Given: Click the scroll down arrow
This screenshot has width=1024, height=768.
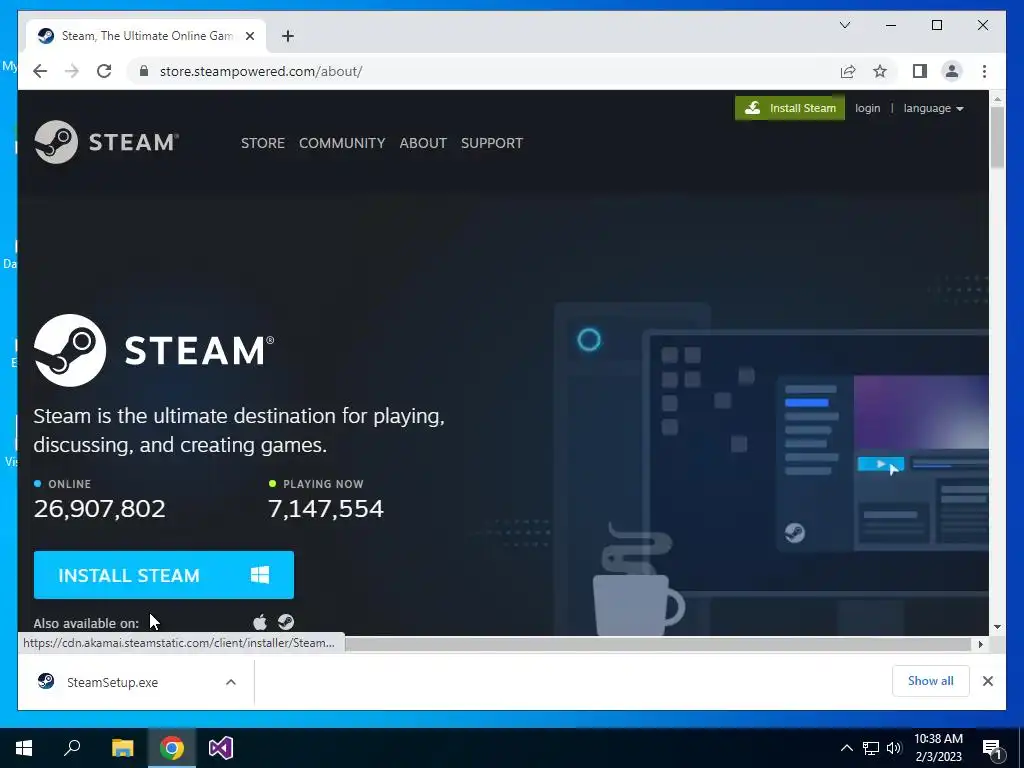Looking at the screenshot, I should click(997, 627).
